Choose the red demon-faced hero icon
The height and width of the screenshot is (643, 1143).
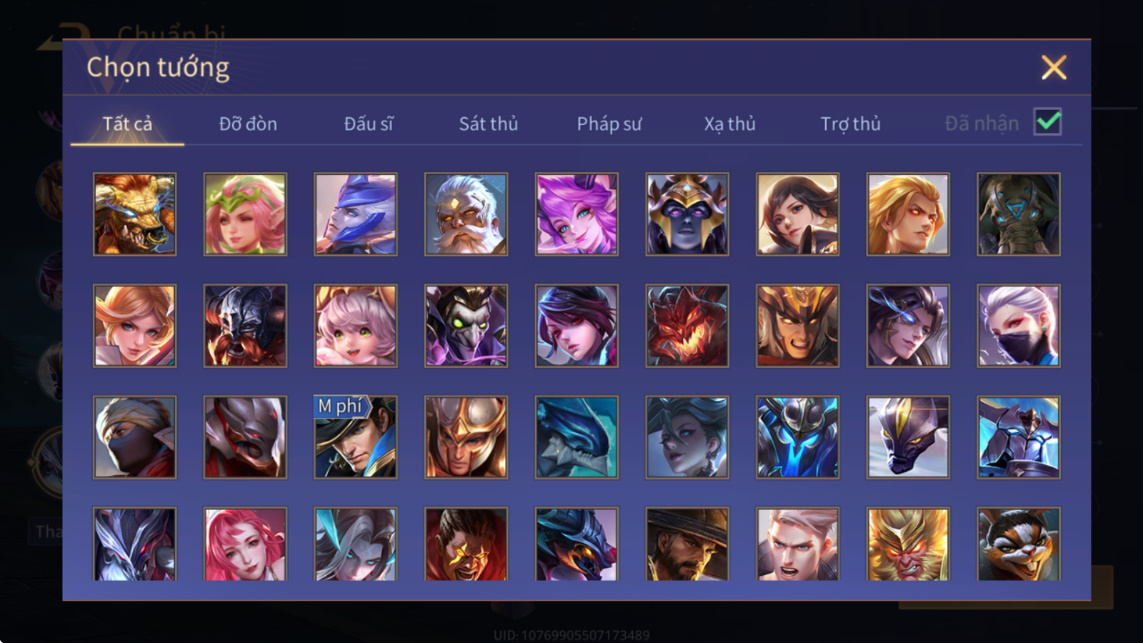[687, 326]
